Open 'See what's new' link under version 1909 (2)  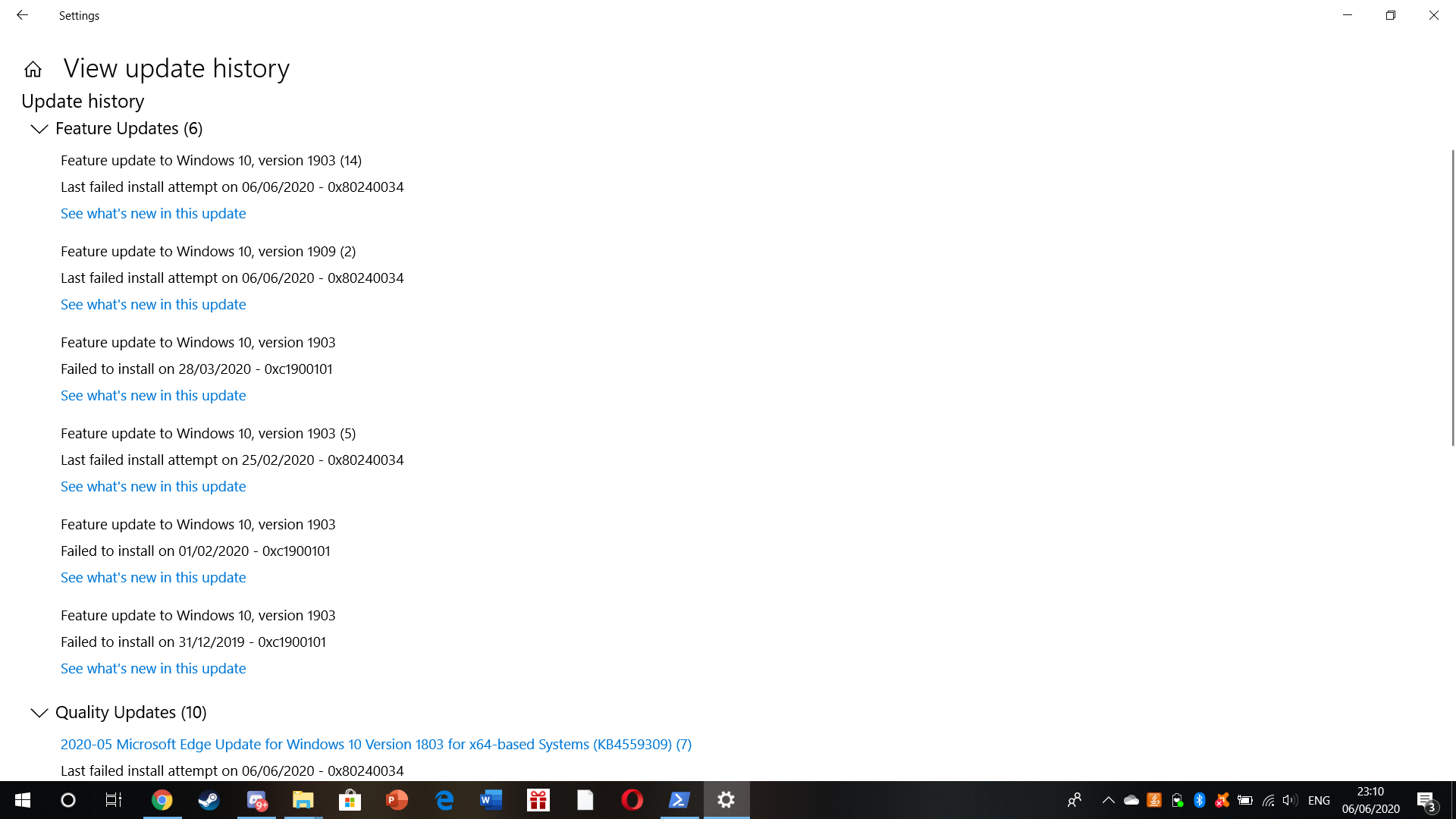pos(153,304)
